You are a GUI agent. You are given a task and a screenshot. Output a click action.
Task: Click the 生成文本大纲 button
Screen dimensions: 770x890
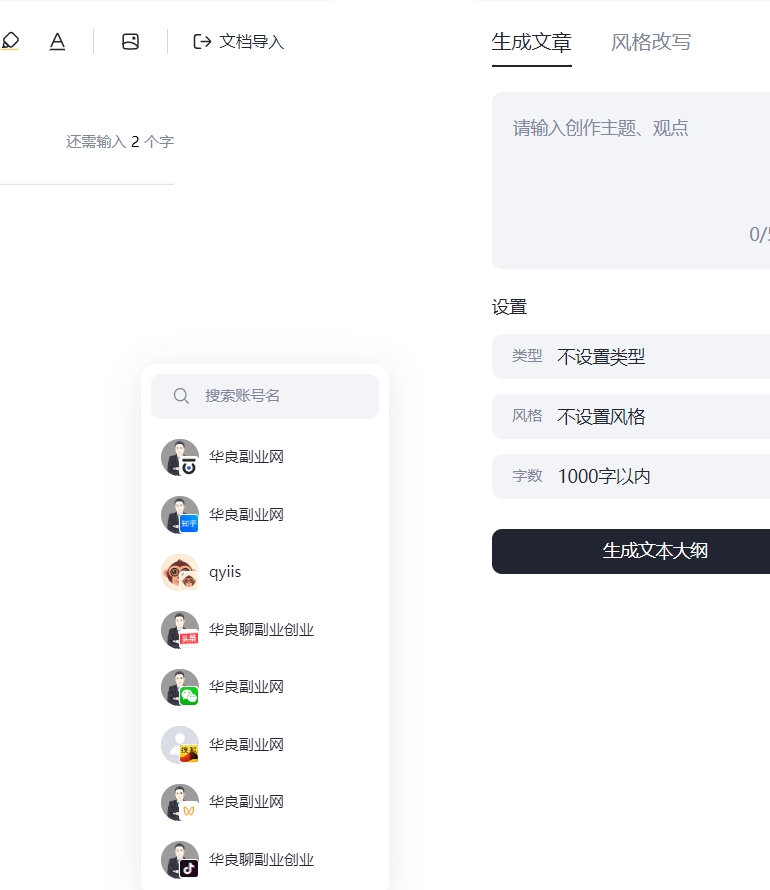click(x=631, y=551)
